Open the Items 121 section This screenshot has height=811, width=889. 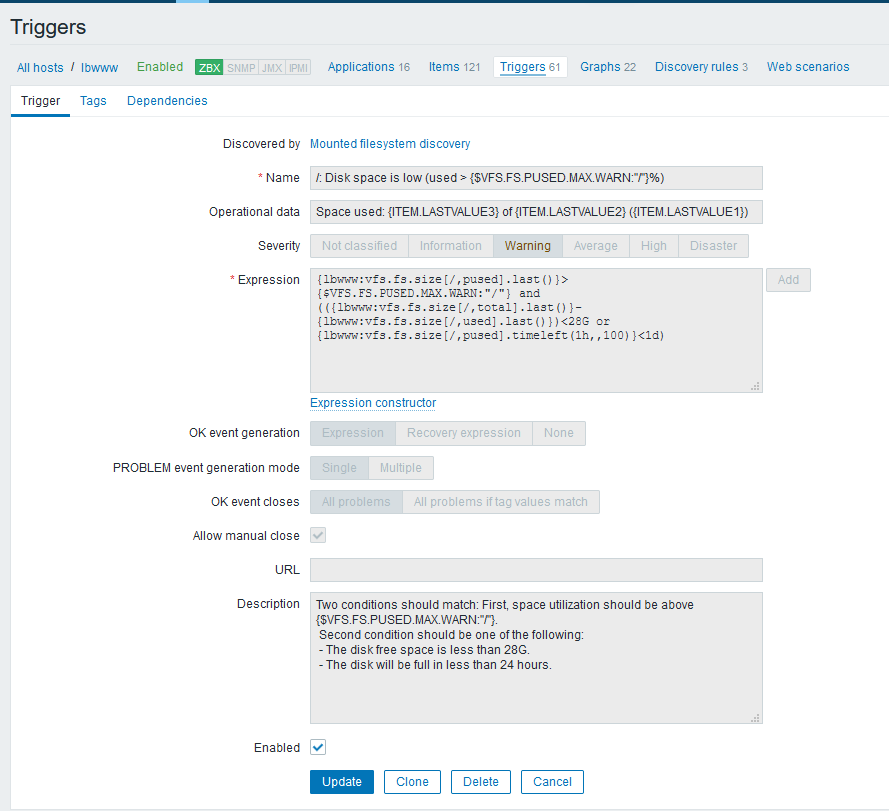coord(454,67)
